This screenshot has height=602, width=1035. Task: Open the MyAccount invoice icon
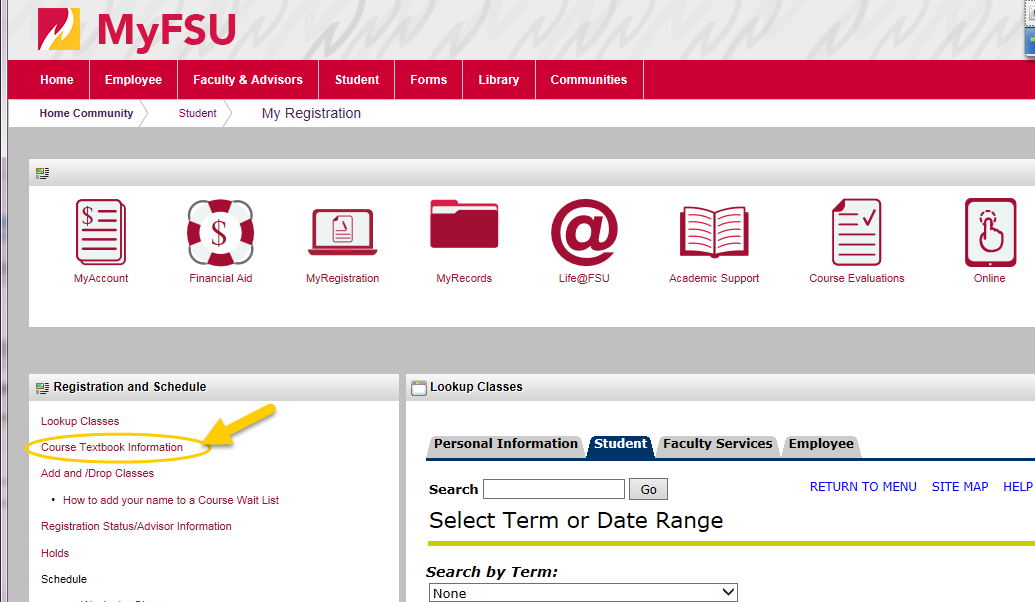[101, 232]
